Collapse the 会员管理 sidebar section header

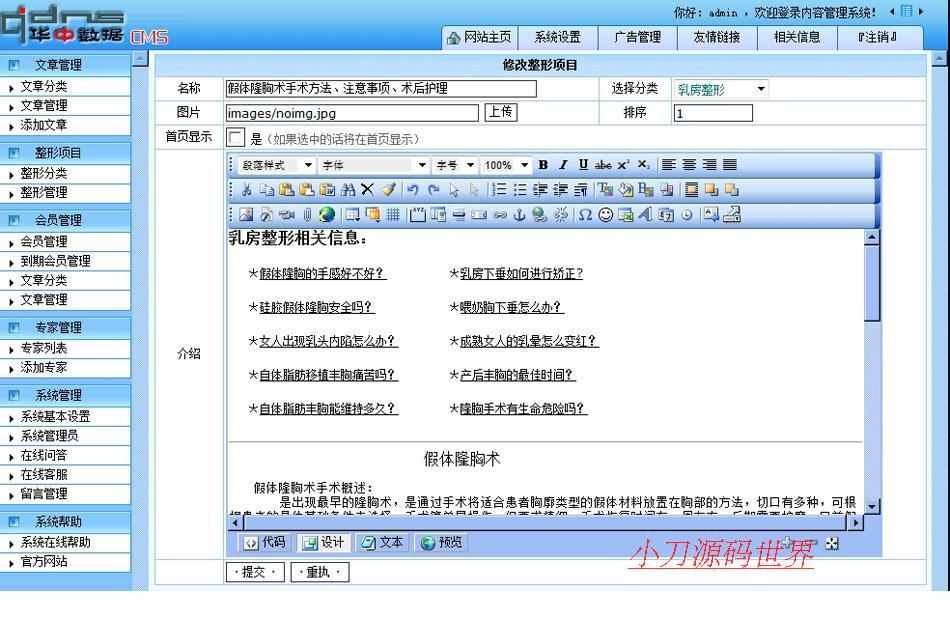[x=65, y=220]
